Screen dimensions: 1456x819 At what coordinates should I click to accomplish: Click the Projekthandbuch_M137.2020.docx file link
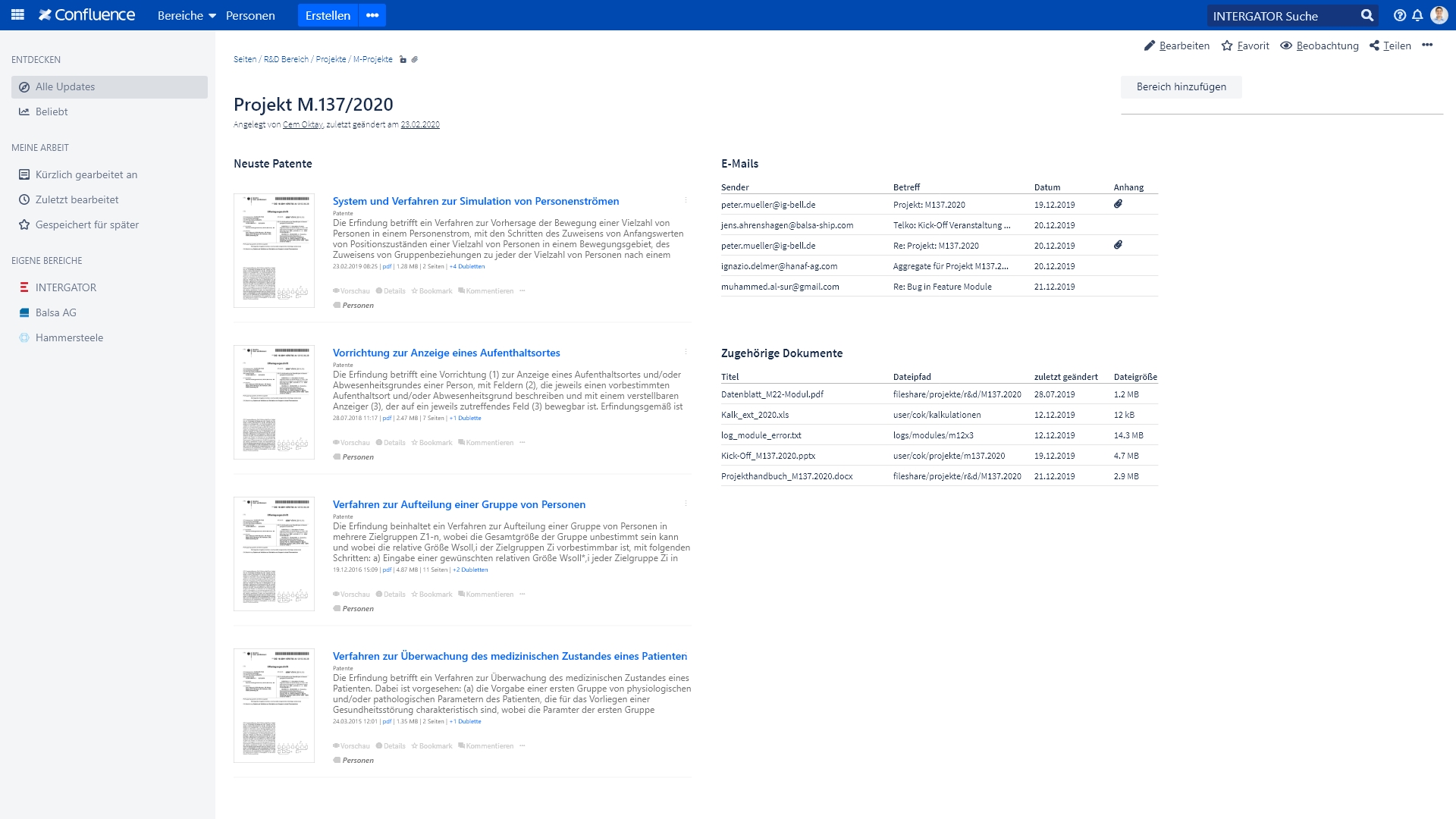787,476
